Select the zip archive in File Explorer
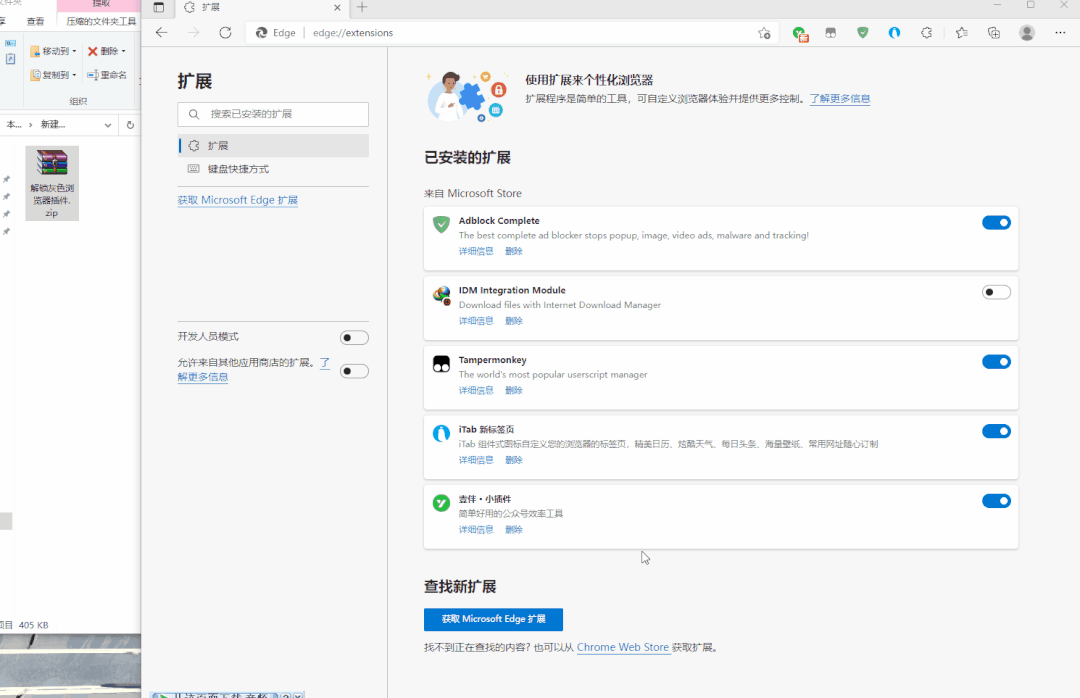The height and width of the screenshot is (698, 1080). tap(52, 183)
